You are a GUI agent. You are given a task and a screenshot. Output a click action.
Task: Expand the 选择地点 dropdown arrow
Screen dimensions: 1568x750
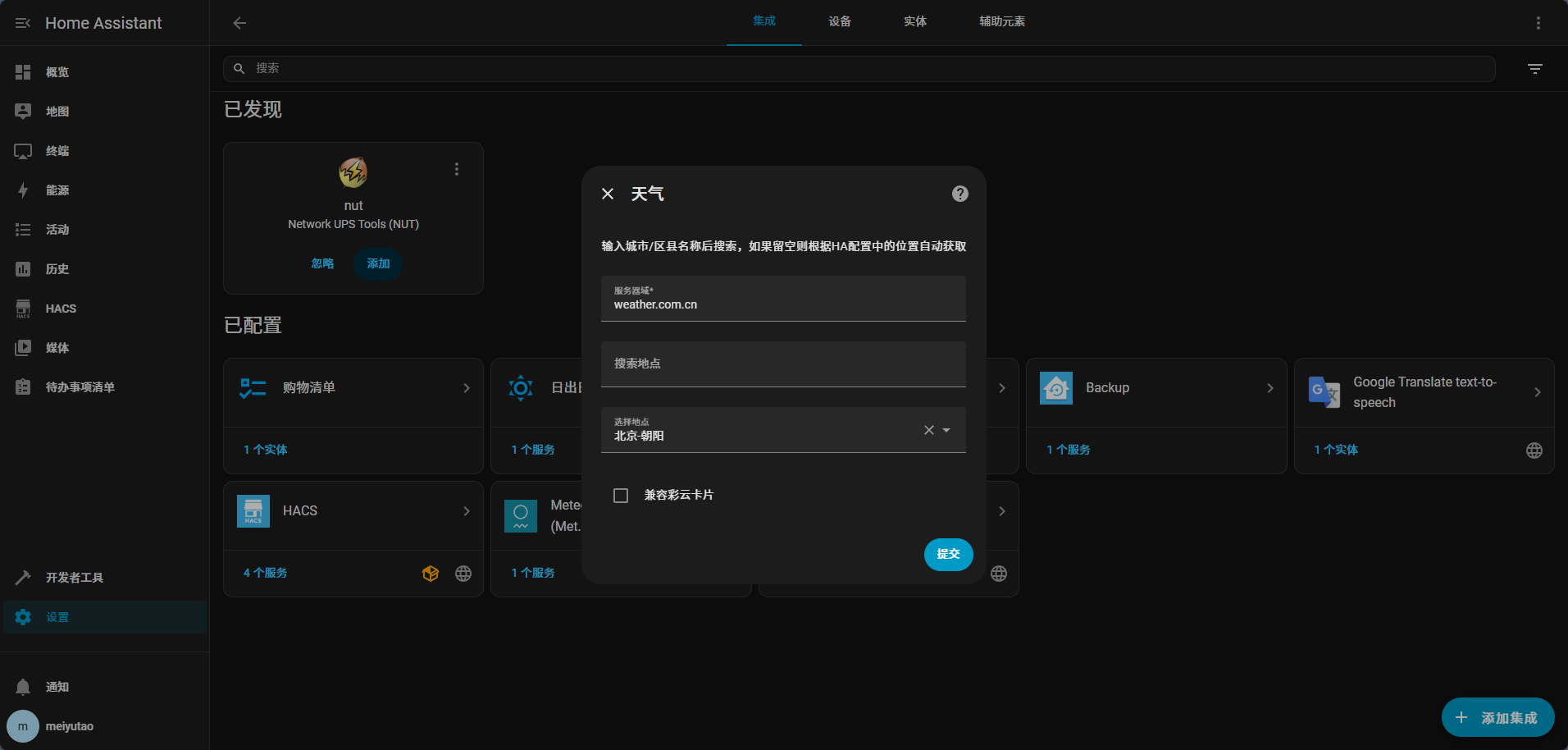pyautogui.click(x=947, y=430)
